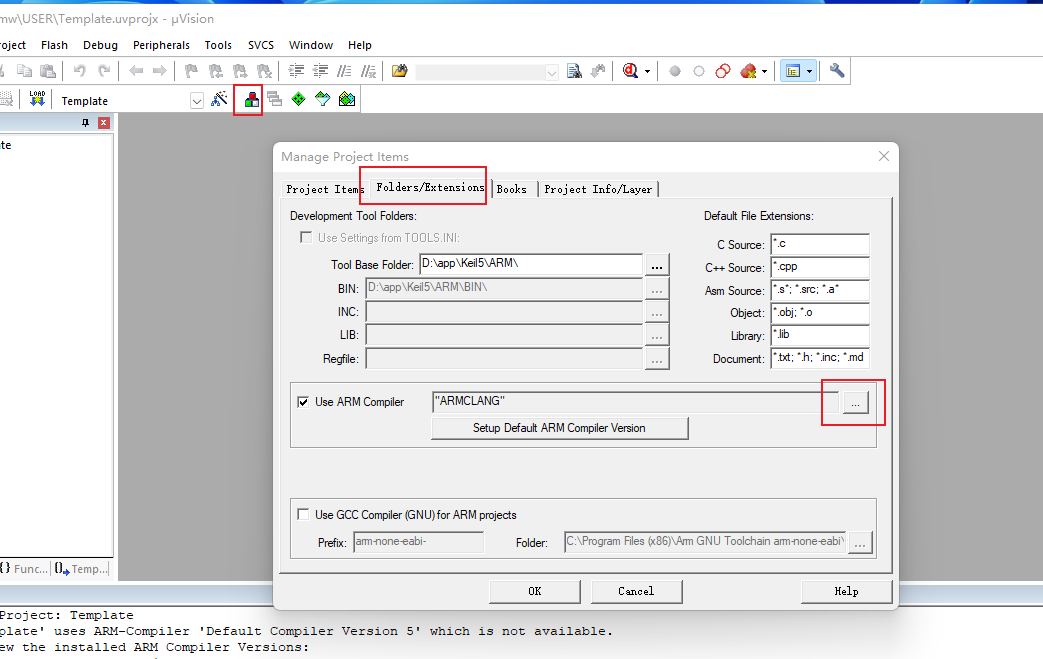
Task: Insert a bookmark with the flag icon
Action: tap(192, 70)
